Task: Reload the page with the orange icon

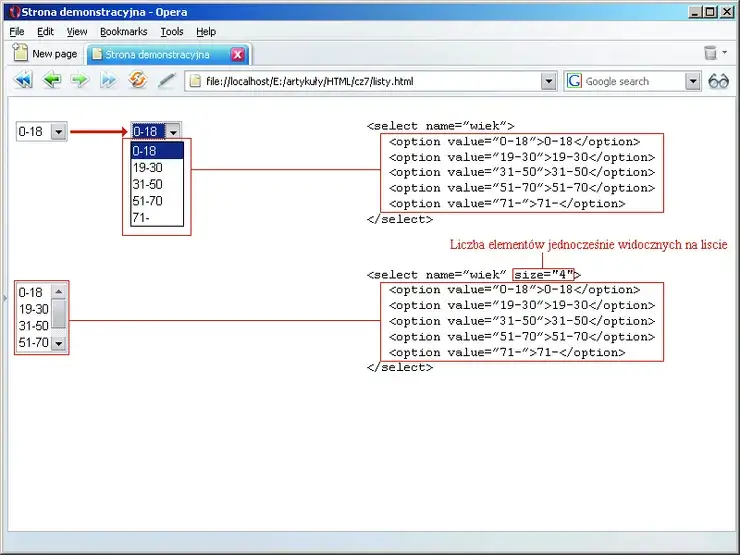Action: point(137,80)
